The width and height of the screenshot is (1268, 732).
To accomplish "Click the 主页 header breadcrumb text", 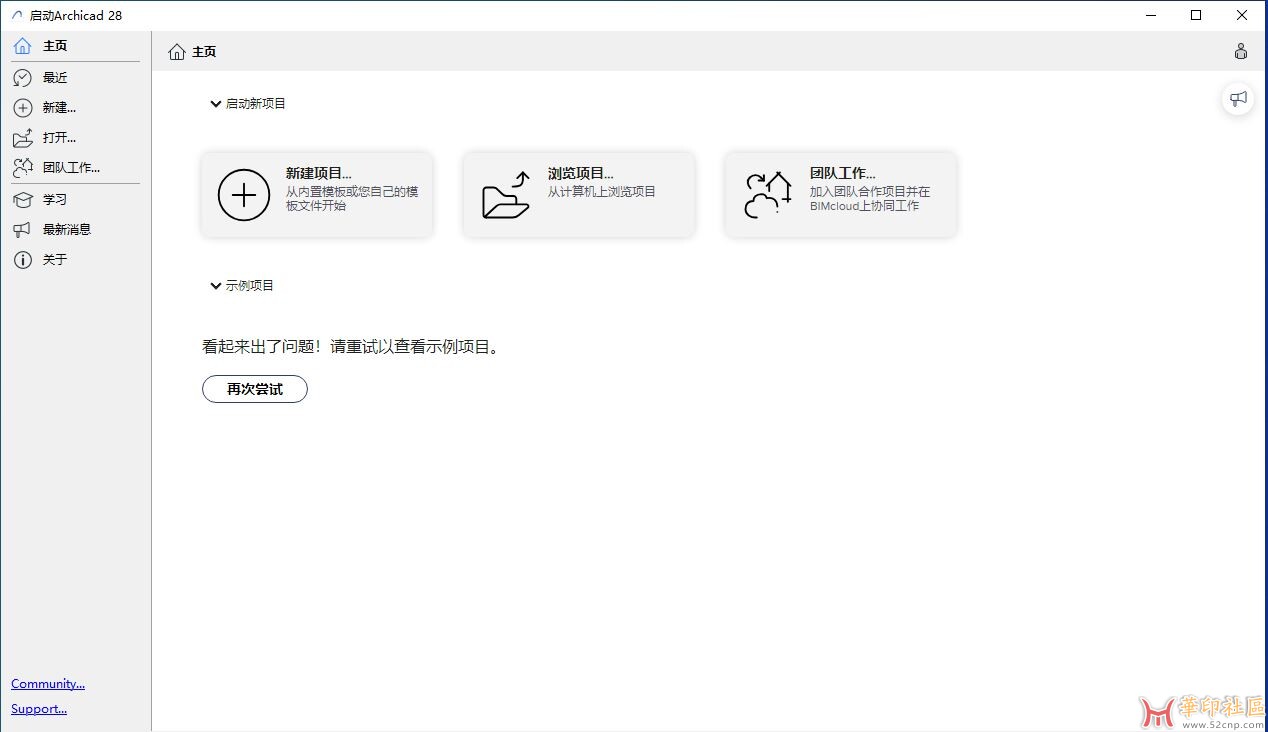I will (x=204, y=52).
